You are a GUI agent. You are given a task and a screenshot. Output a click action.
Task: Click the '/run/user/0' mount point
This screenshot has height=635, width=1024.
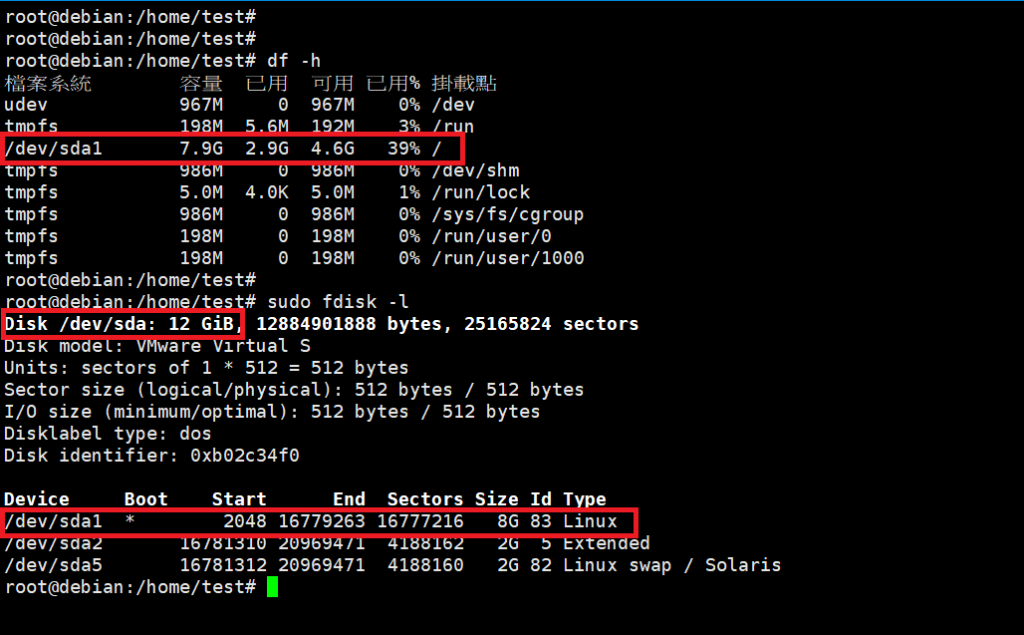pos(491,236)
